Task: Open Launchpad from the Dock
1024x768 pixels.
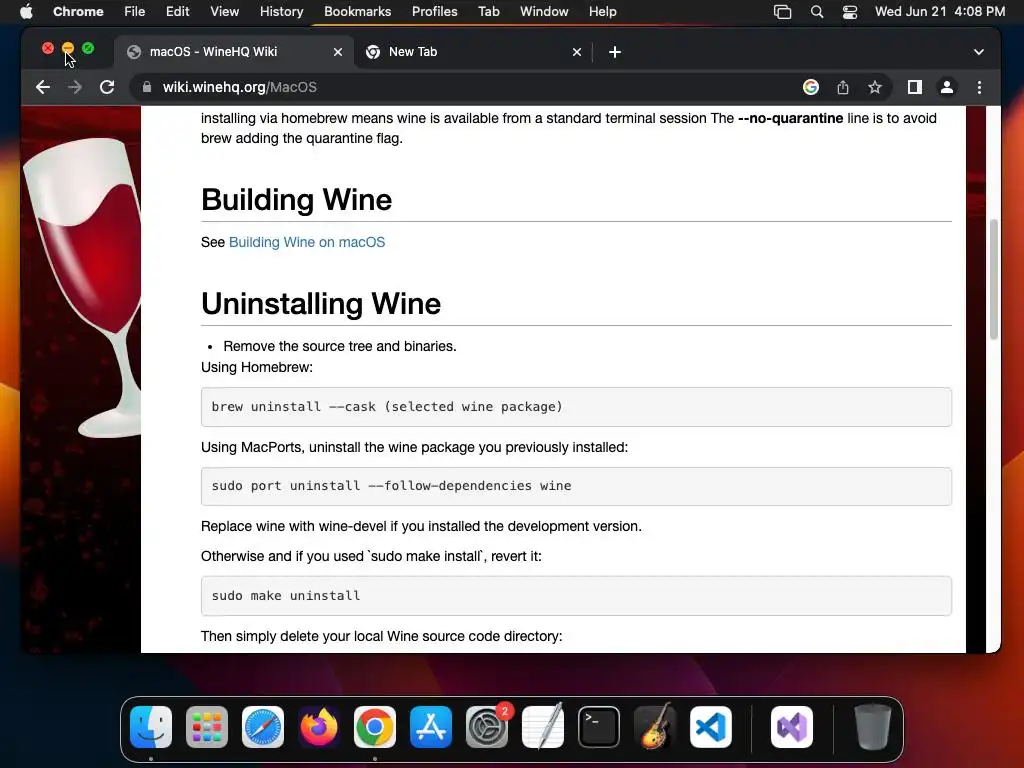Action: pos(207,727)
